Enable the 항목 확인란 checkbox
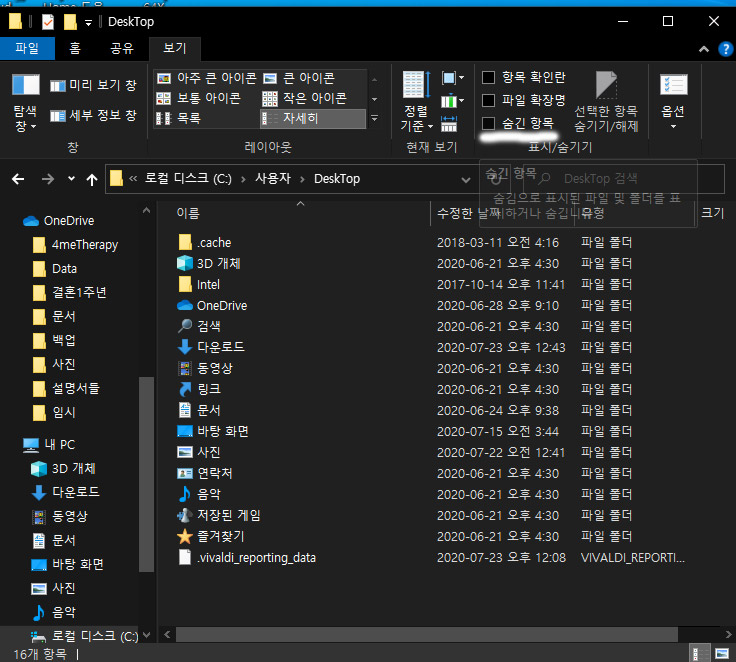This screenshot has width=736, height=662. tap(489, 77)
